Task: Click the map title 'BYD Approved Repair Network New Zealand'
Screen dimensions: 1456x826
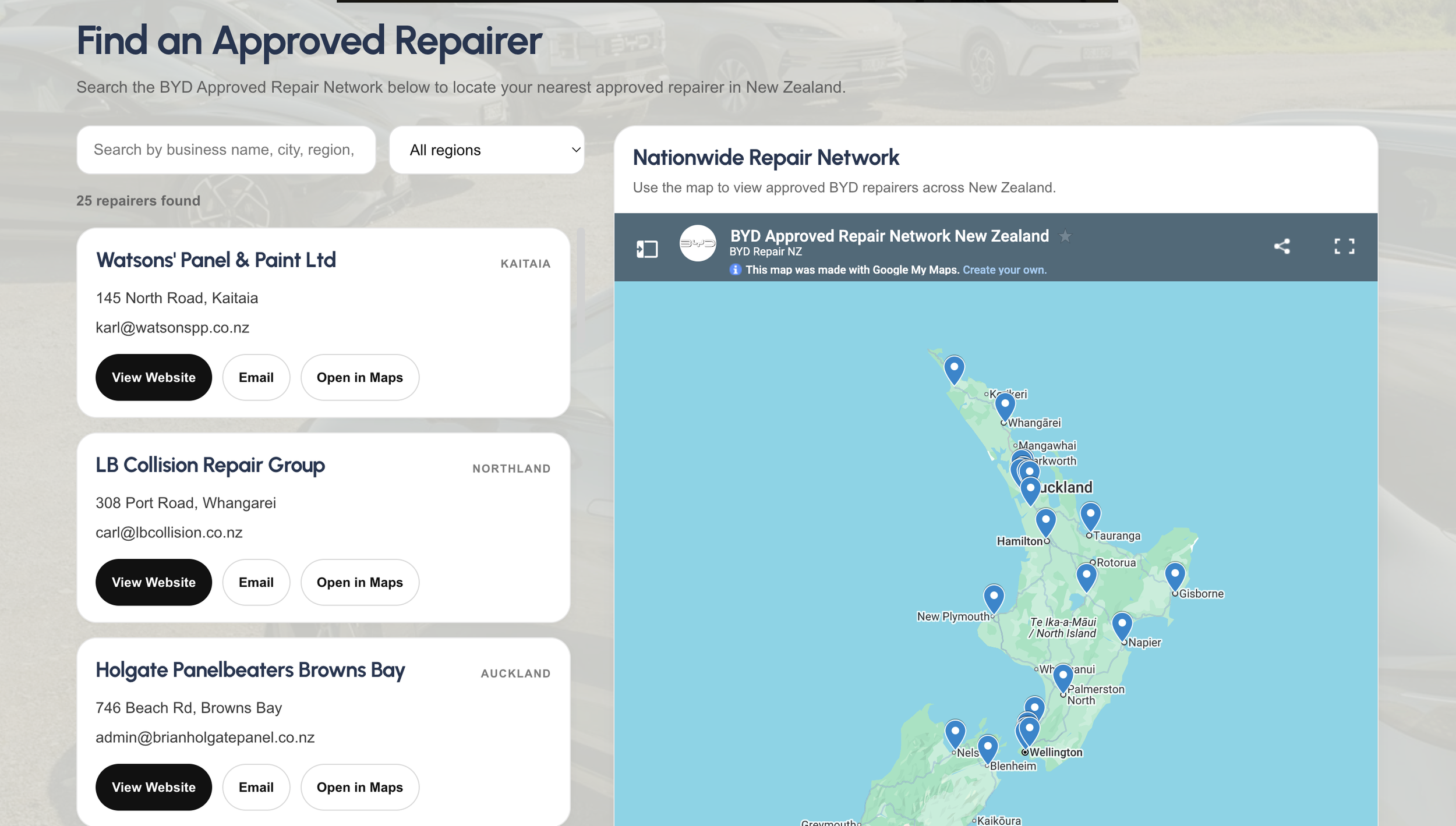Action: click(889, 236)
